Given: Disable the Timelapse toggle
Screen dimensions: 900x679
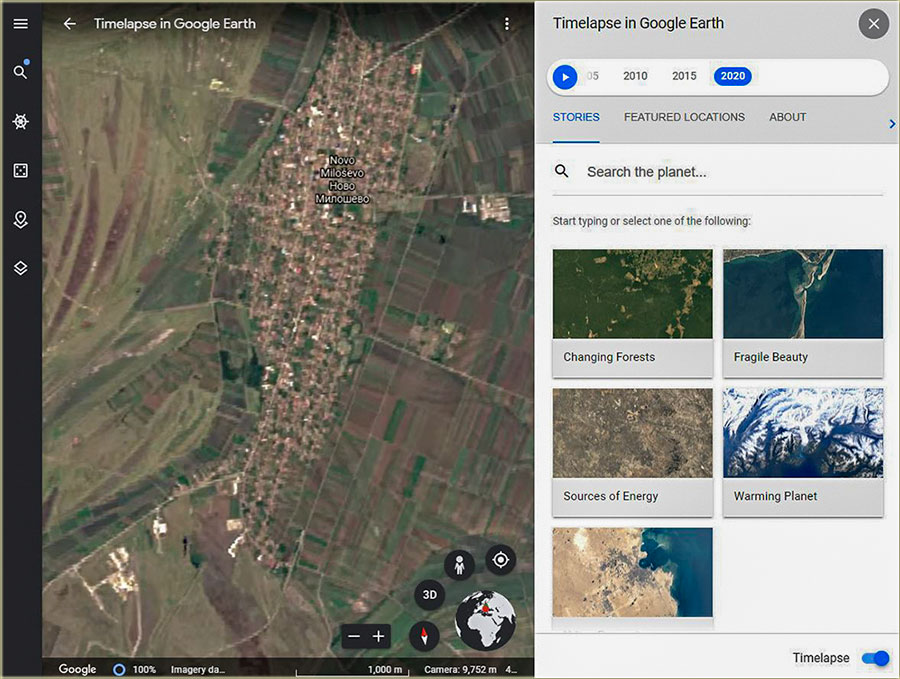Looking at the screenshot, I should (x=874, y=658).
